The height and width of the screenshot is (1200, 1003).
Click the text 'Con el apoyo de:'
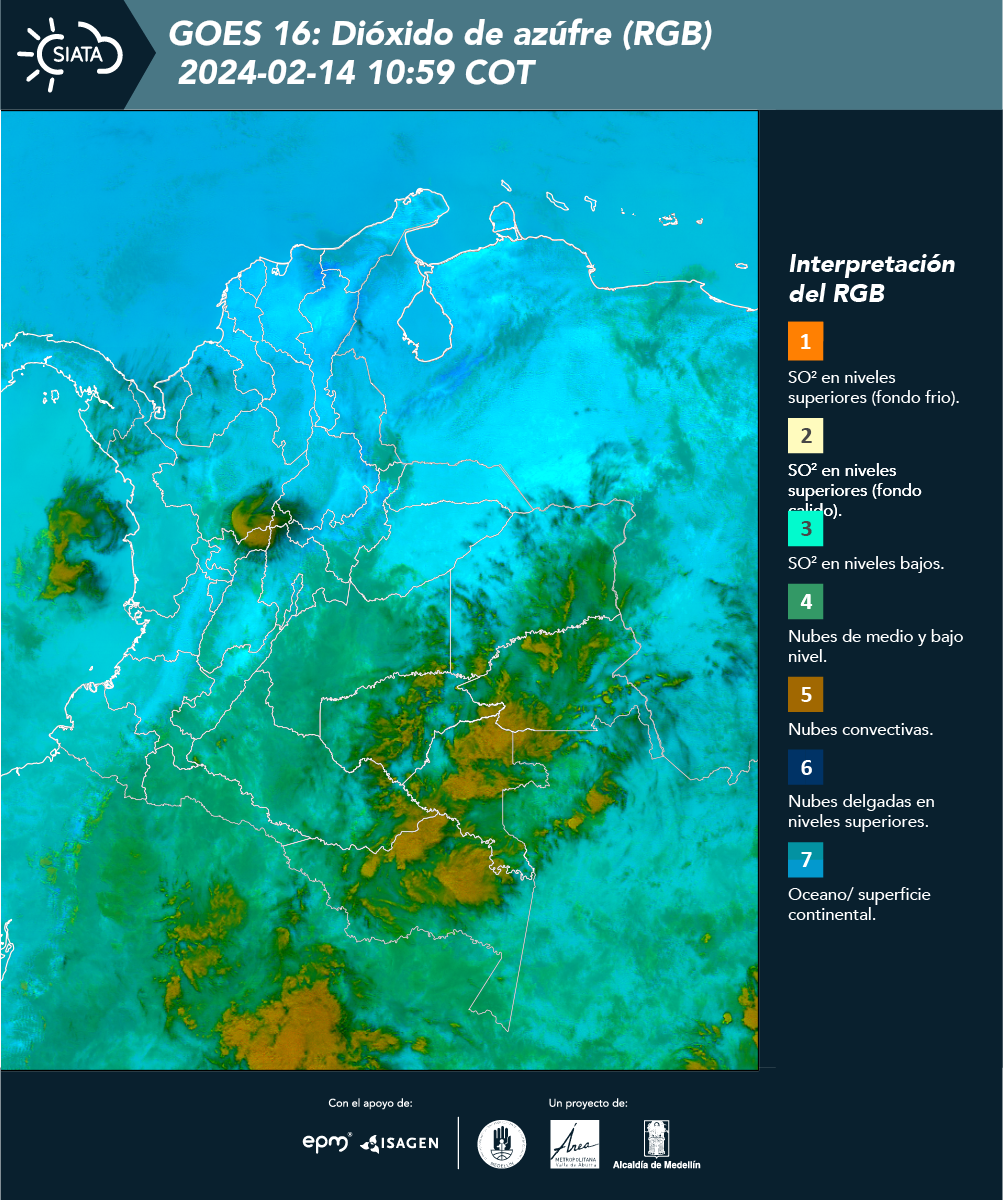370,1103
